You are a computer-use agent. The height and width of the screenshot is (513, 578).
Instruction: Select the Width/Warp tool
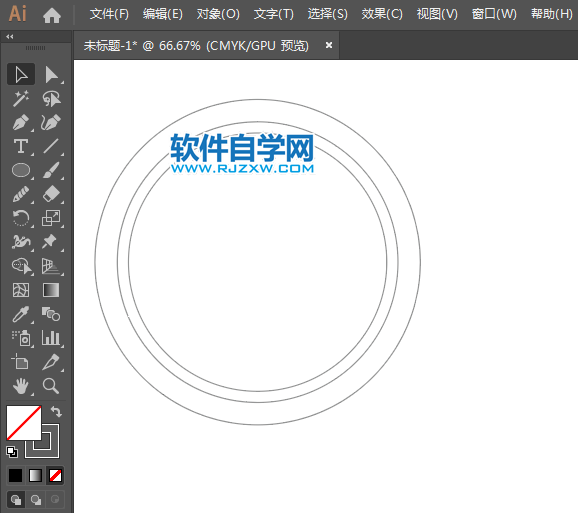point(21,242)
